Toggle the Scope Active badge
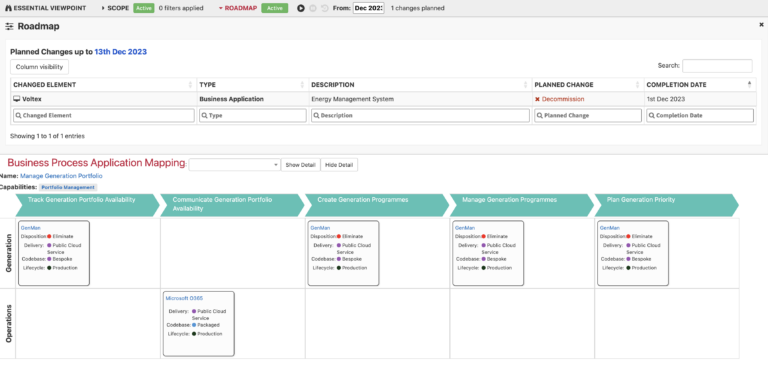This screenshot has height=366, width=768. 144,8
